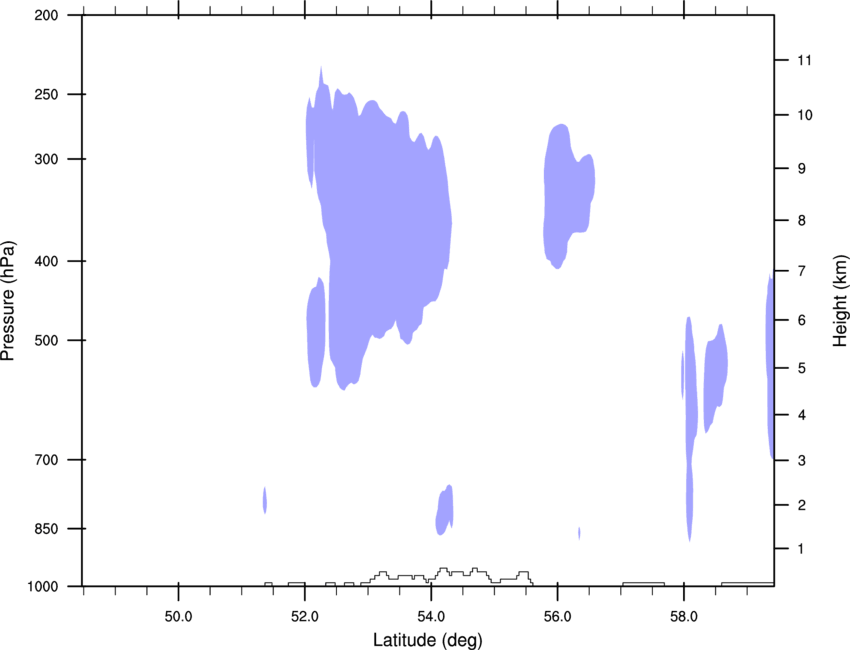Click the 400 pressure tick label
Screen dimensions: 850x650
[x=46, y=261]
